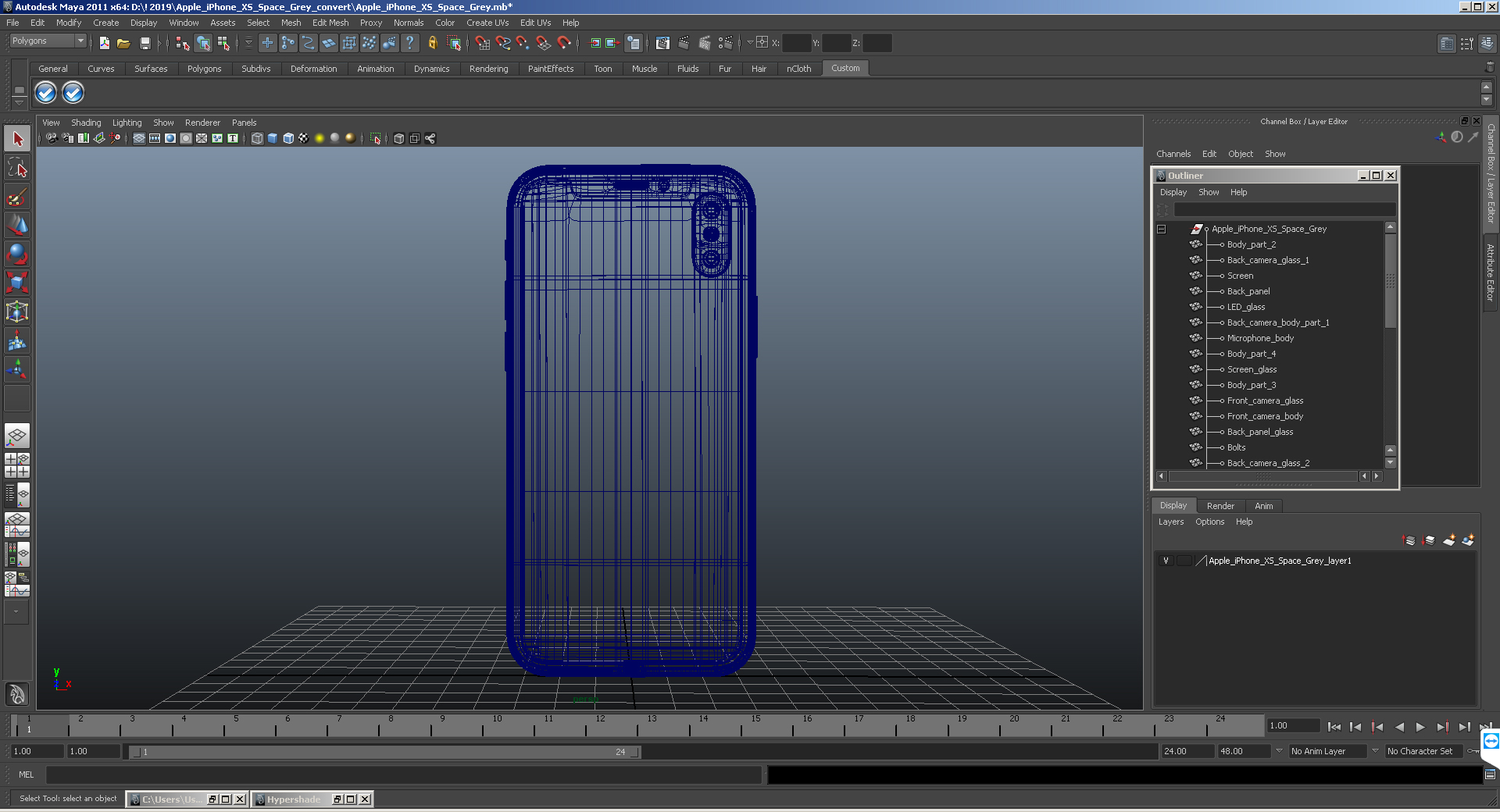Collapse Apple_iPhone_XS_Space_Grey group in Outliner

point(1161,230)
